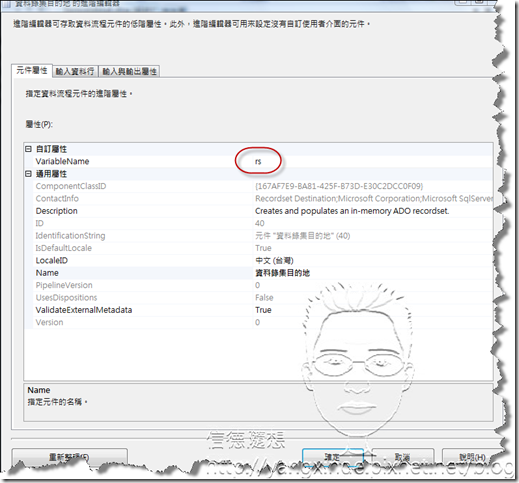The width and height of the screenshot is (519, 483).
Task: Click the IdentificationString value
Action: pos(303,236)
